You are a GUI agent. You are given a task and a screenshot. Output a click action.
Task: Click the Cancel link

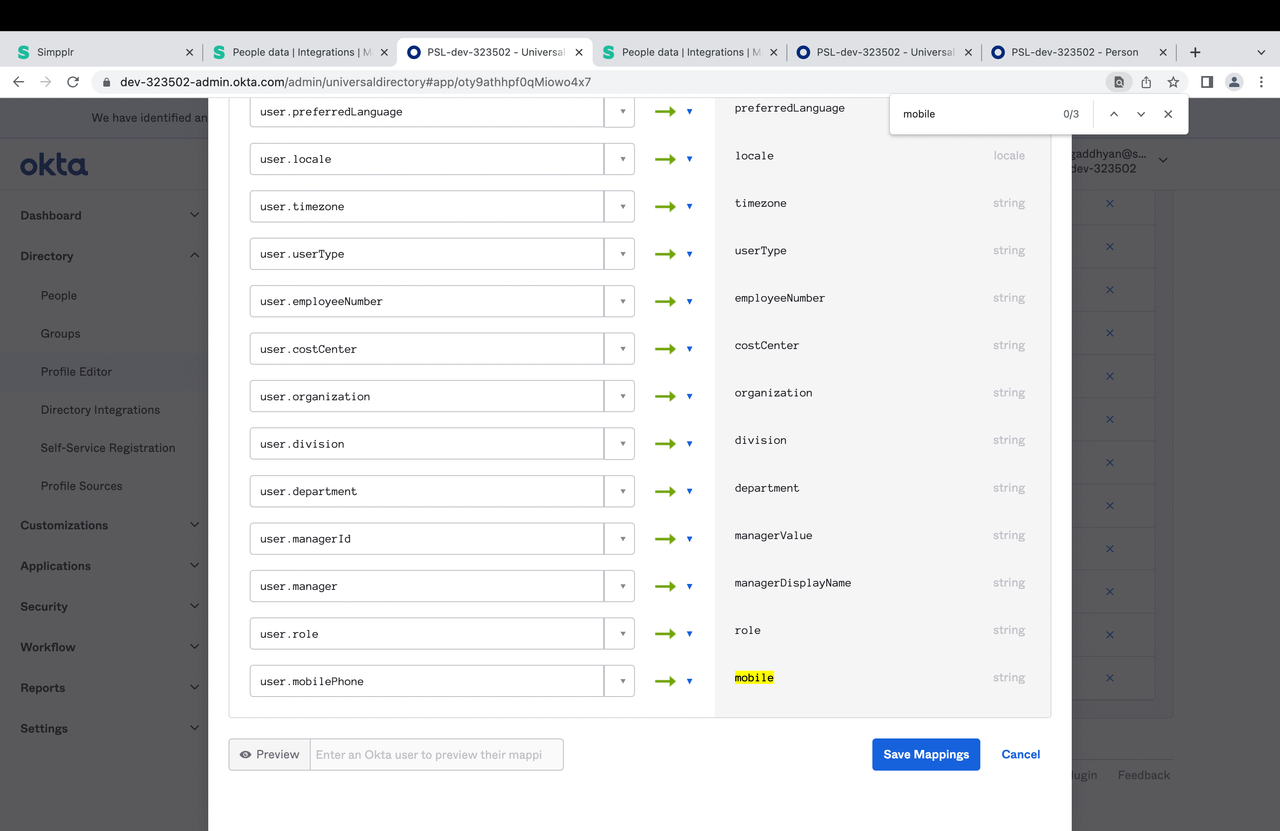tap(1020, 755)
